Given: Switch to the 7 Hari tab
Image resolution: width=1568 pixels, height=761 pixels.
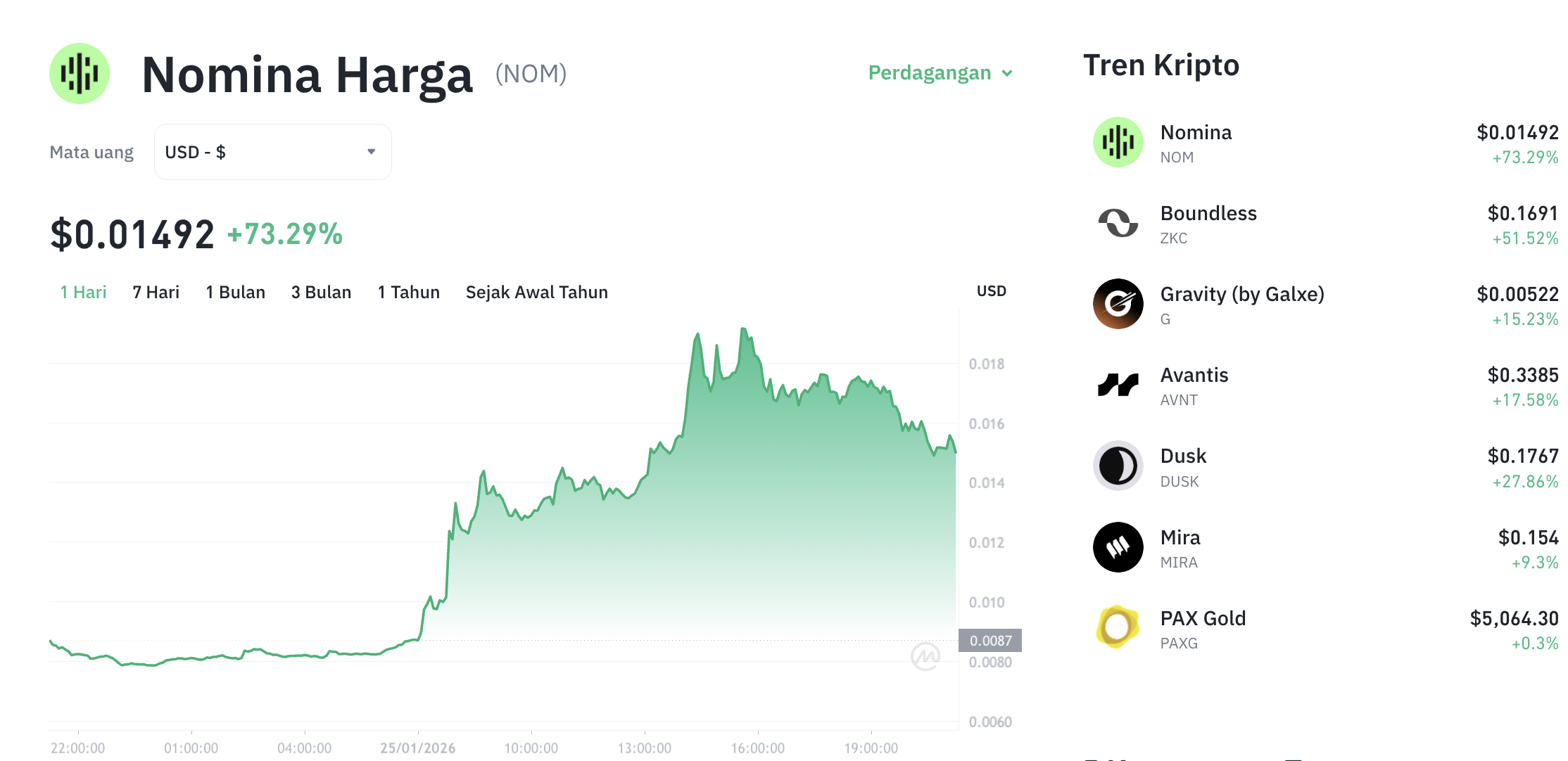Looking at the screenshot, I should pyautogui.click(x=156, y=292).
